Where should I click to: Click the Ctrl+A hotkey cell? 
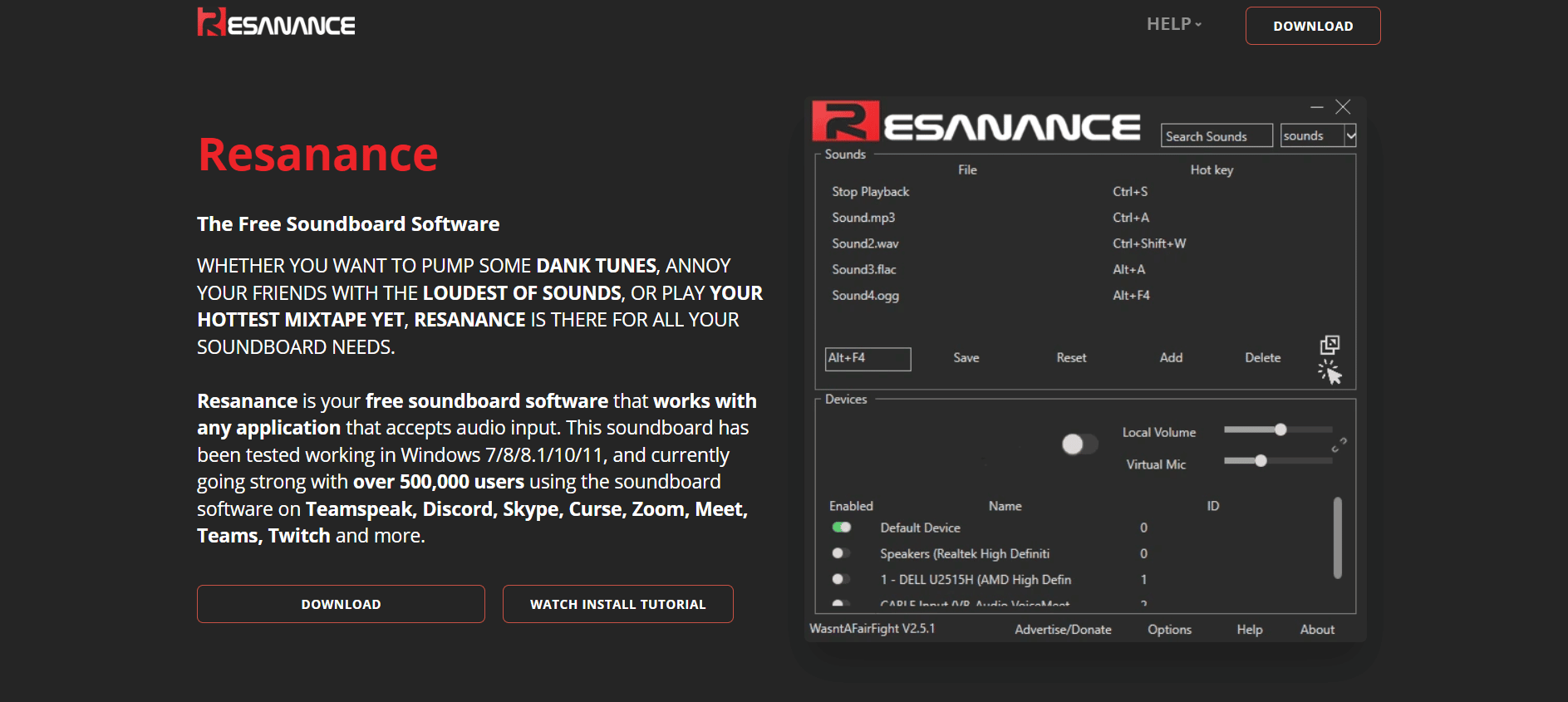1131,218
